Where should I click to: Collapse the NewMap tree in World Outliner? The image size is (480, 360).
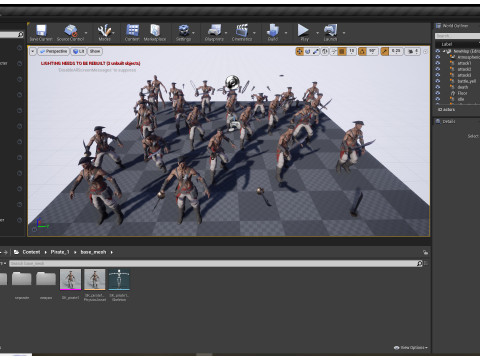(x=444, y=51)
